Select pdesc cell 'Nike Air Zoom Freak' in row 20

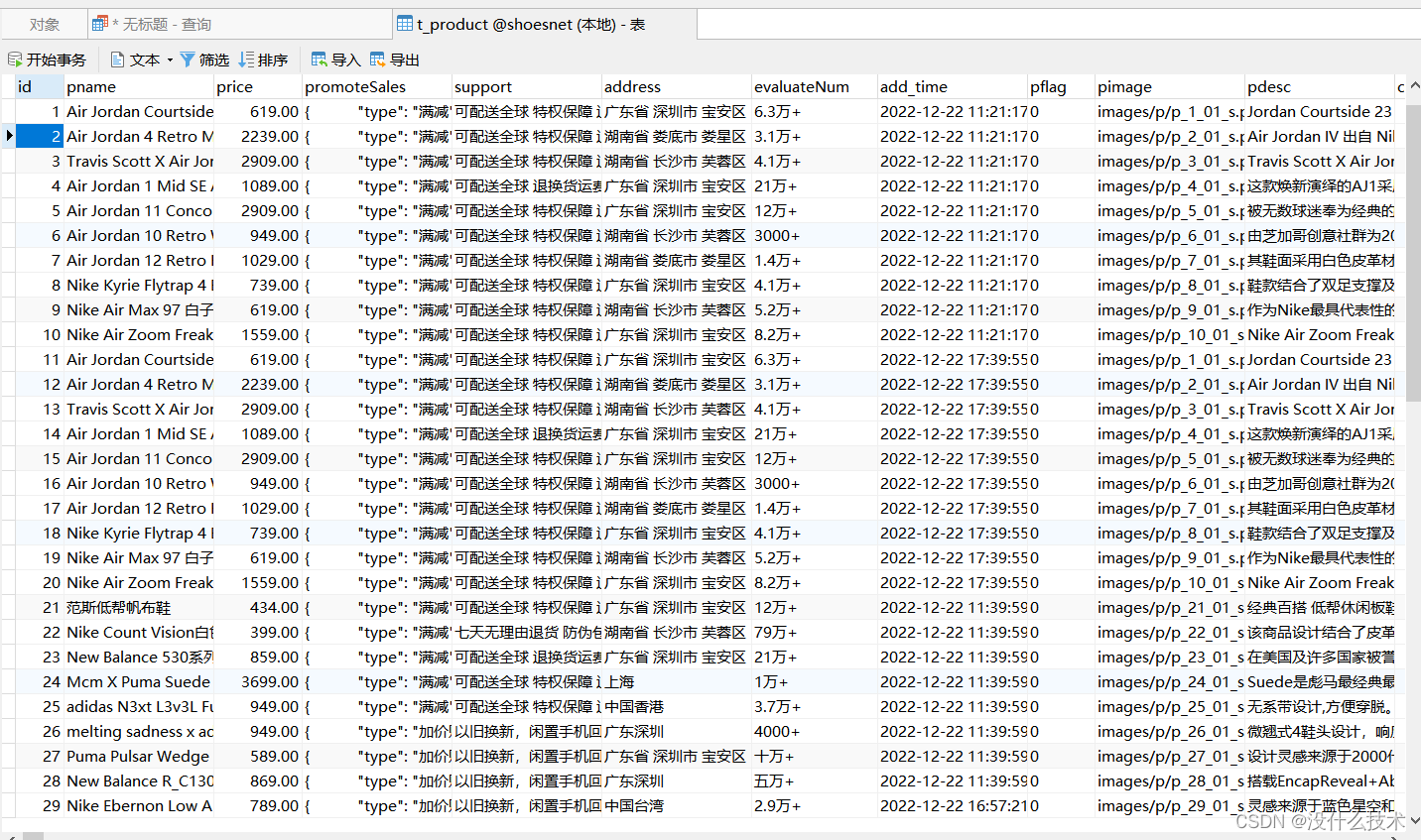(1320, 582)
